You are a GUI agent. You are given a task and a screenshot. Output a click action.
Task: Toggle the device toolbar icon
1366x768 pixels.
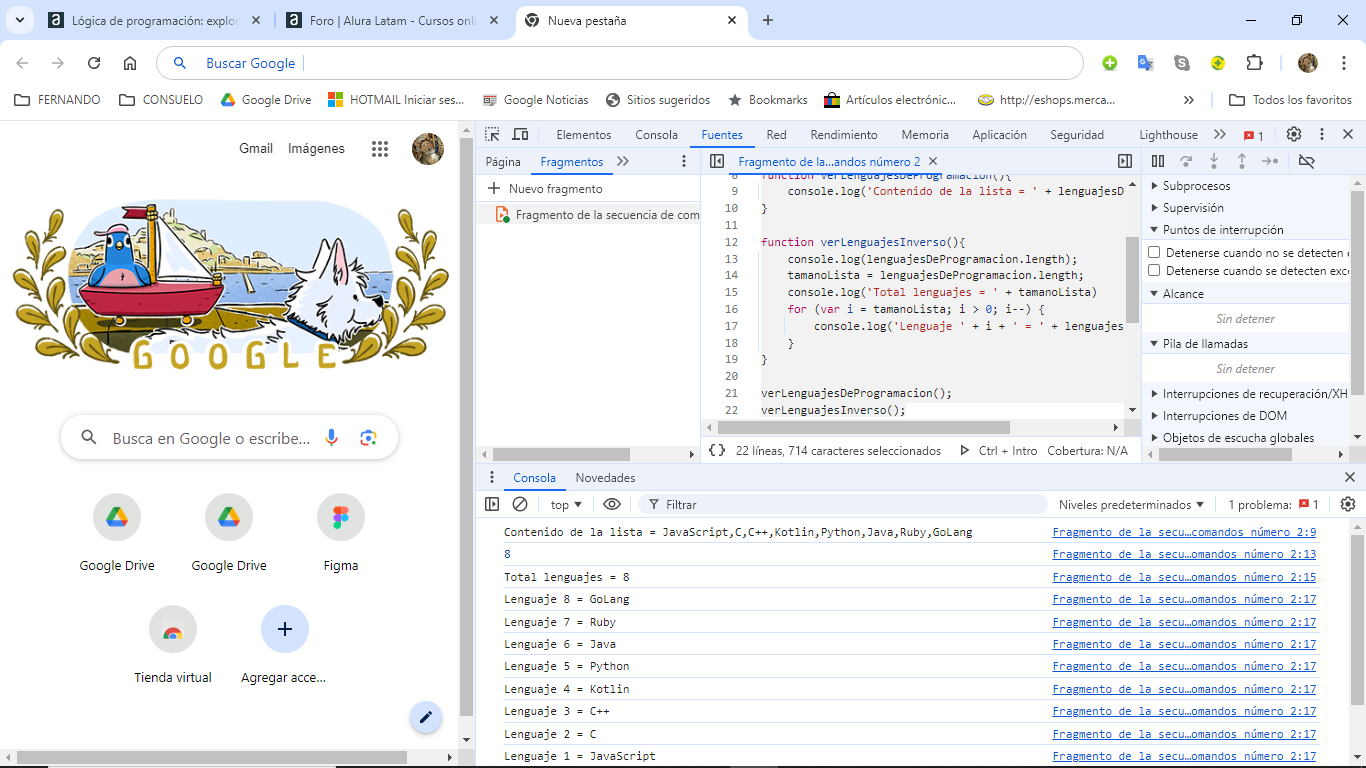click(520, 135)
